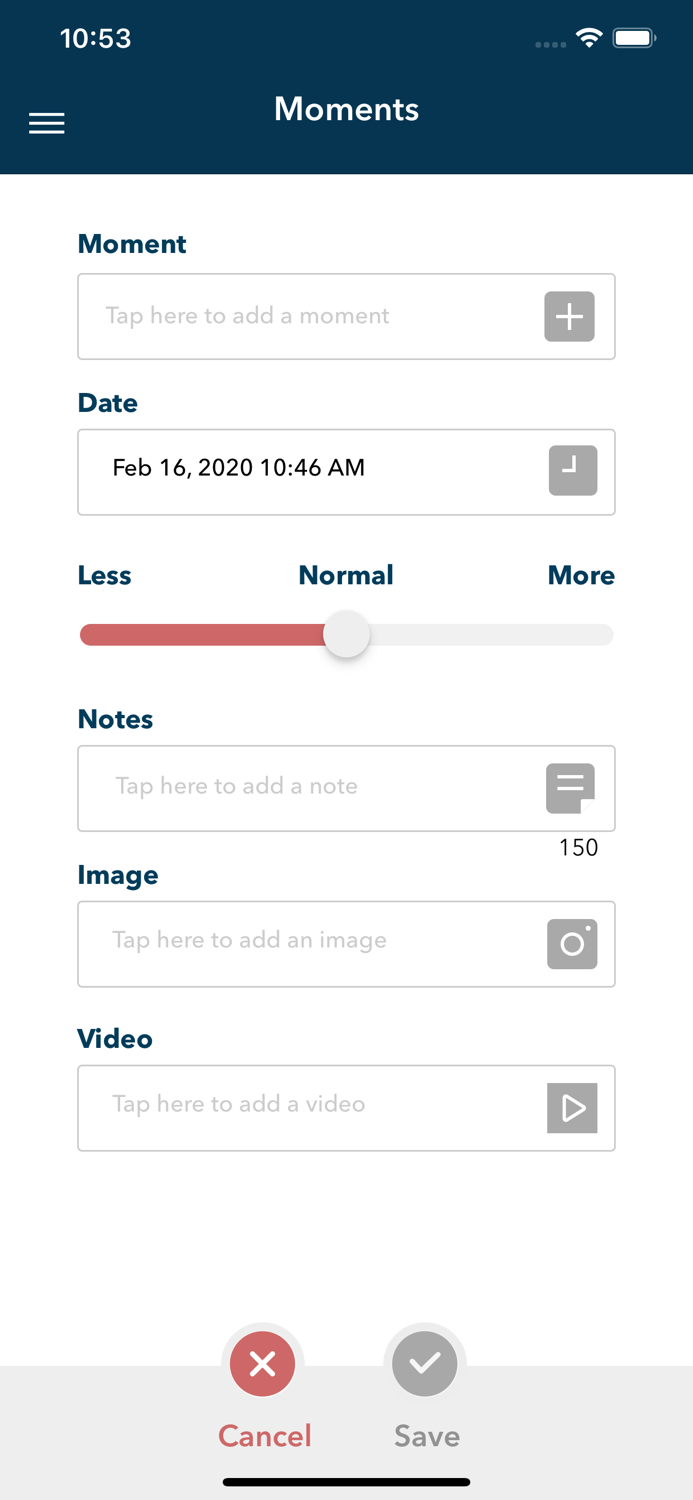The width and height of the screenshot is (693, 1500).
Task: Open the hamburger menu
Action: (x=47, y=123)
